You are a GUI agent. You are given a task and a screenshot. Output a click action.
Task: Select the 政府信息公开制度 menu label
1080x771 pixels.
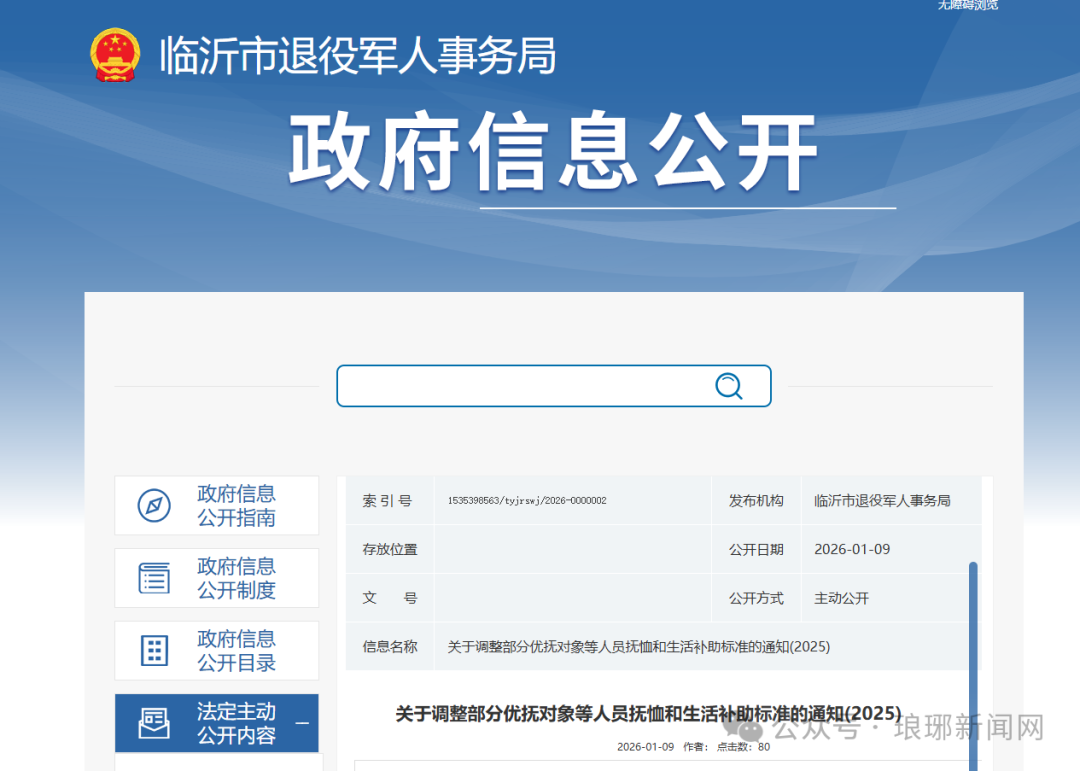[236, 578]
